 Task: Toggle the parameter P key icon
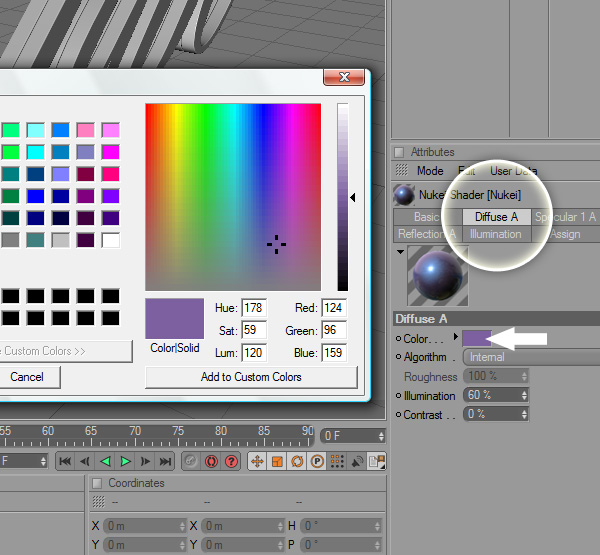[x=317, y=461]
